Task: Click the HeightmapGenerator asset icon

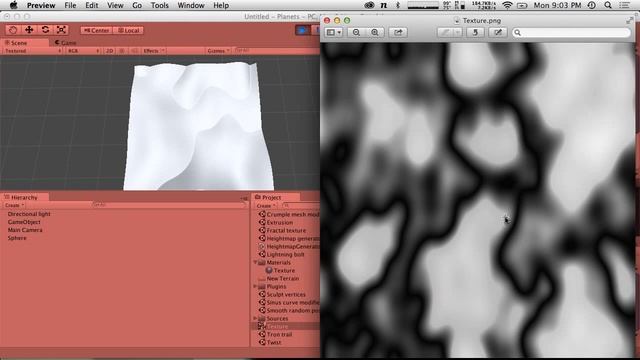Action: tap(262, 247)
